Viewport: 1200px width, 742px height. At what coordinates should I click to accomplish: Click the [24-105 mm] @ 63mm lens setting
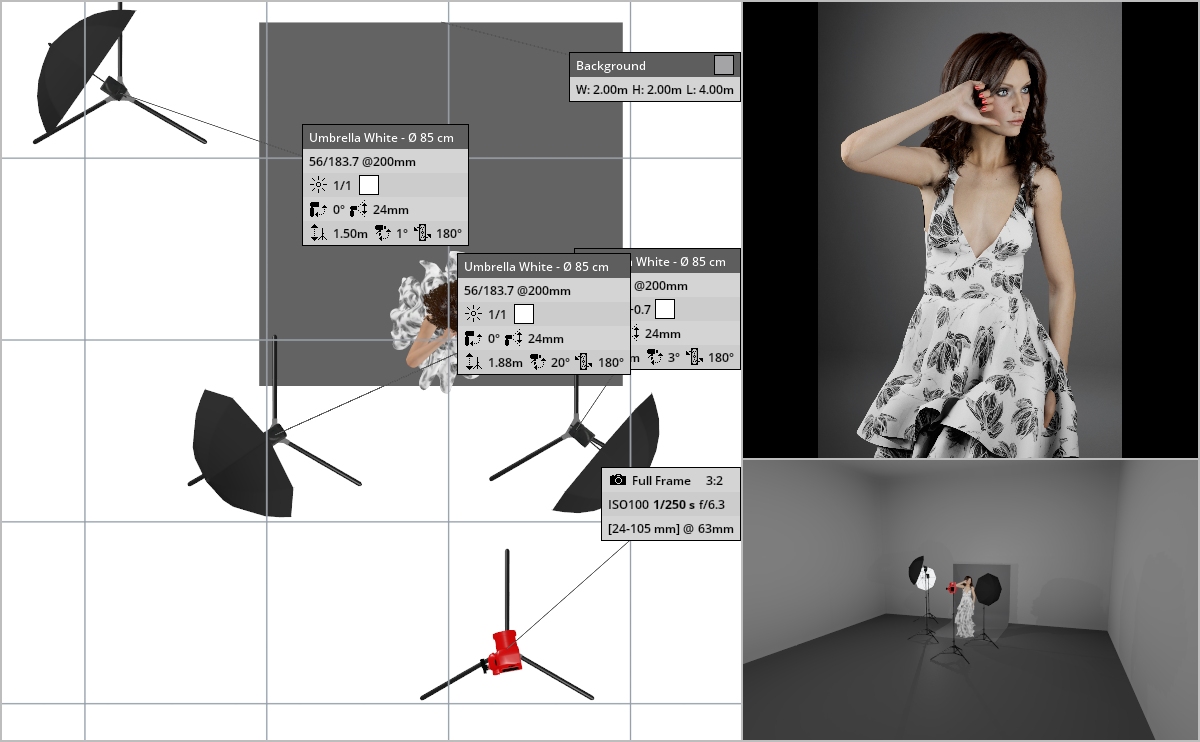(670, 528)
